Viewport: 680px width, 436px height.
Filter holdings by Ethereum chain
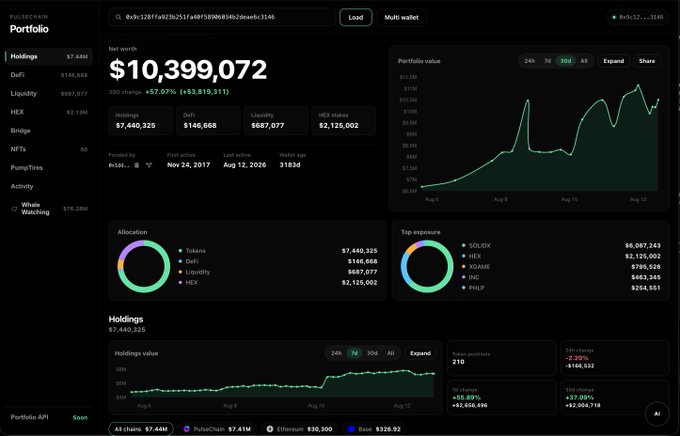[300, 429]
